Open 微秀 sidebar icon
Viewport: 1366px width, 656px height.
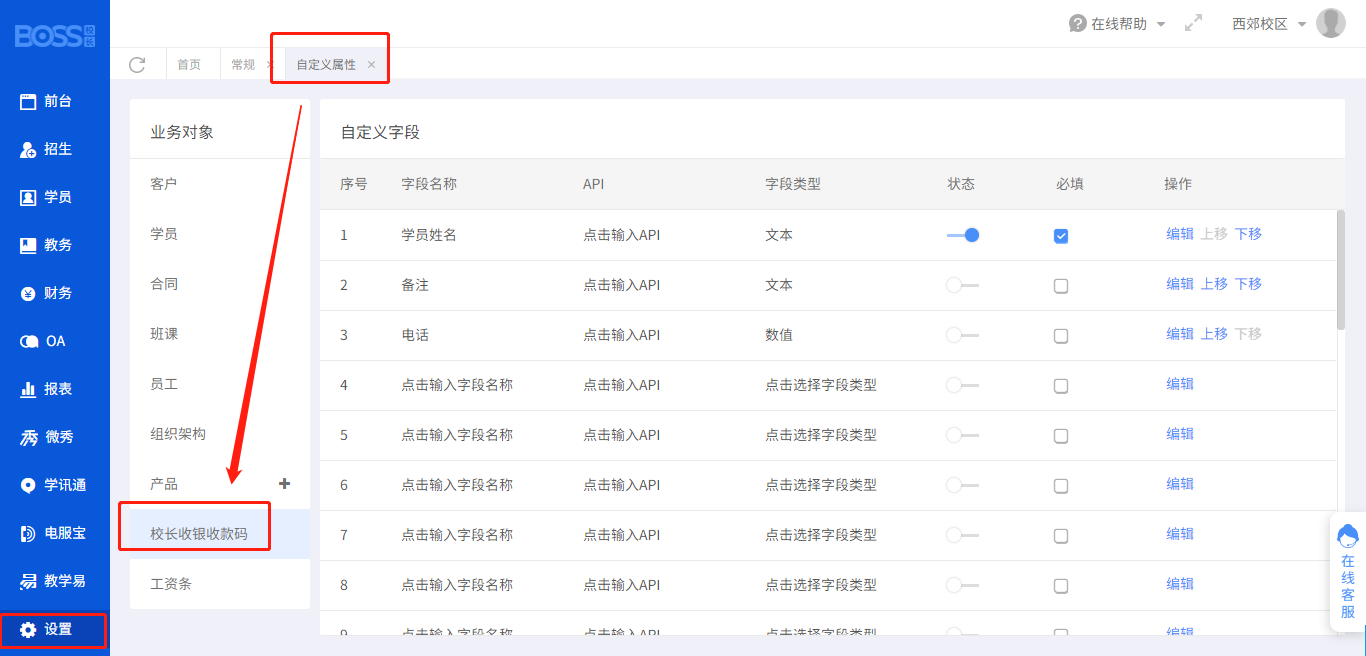pos(28,437)
